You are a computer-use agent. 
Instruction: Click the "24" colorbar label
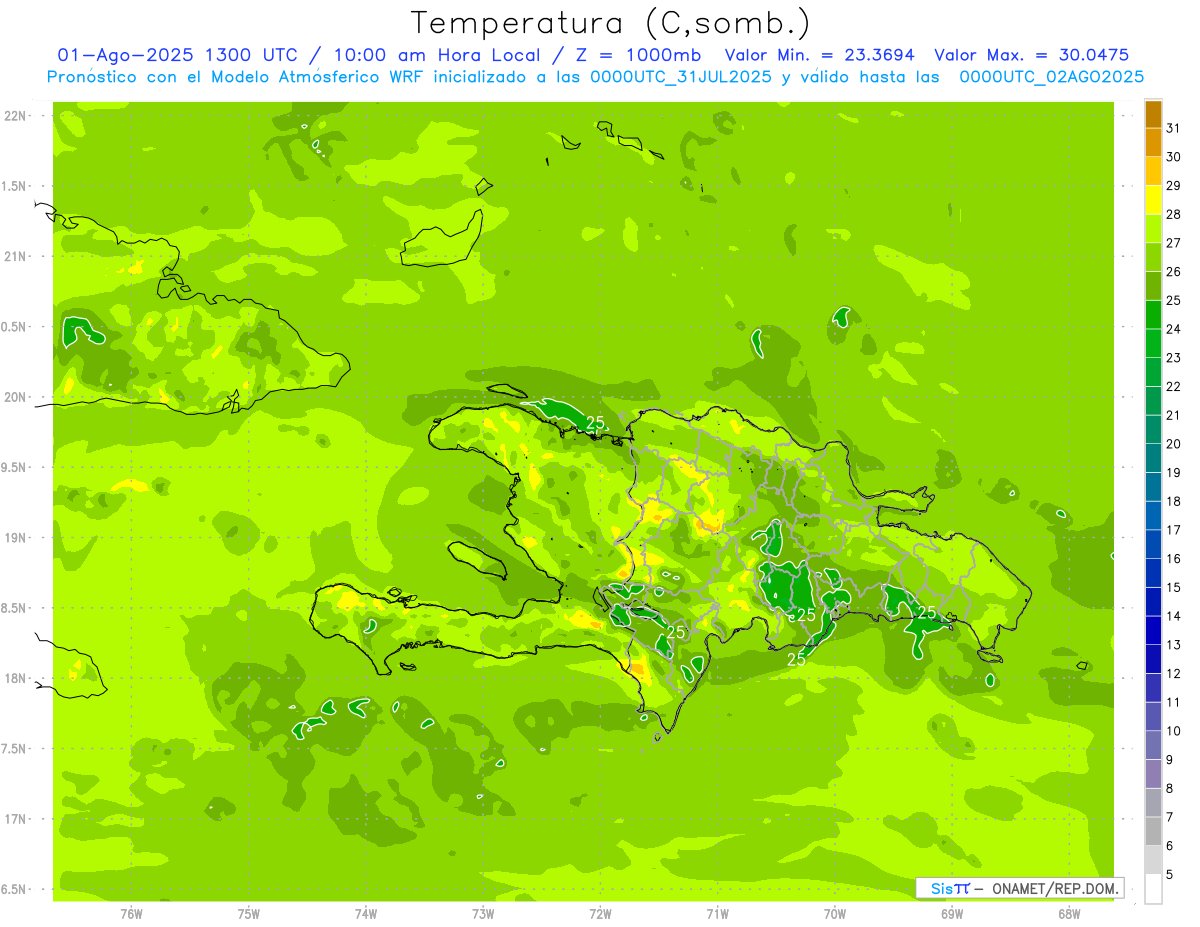pyautogui.click(x=1174, y=329)
